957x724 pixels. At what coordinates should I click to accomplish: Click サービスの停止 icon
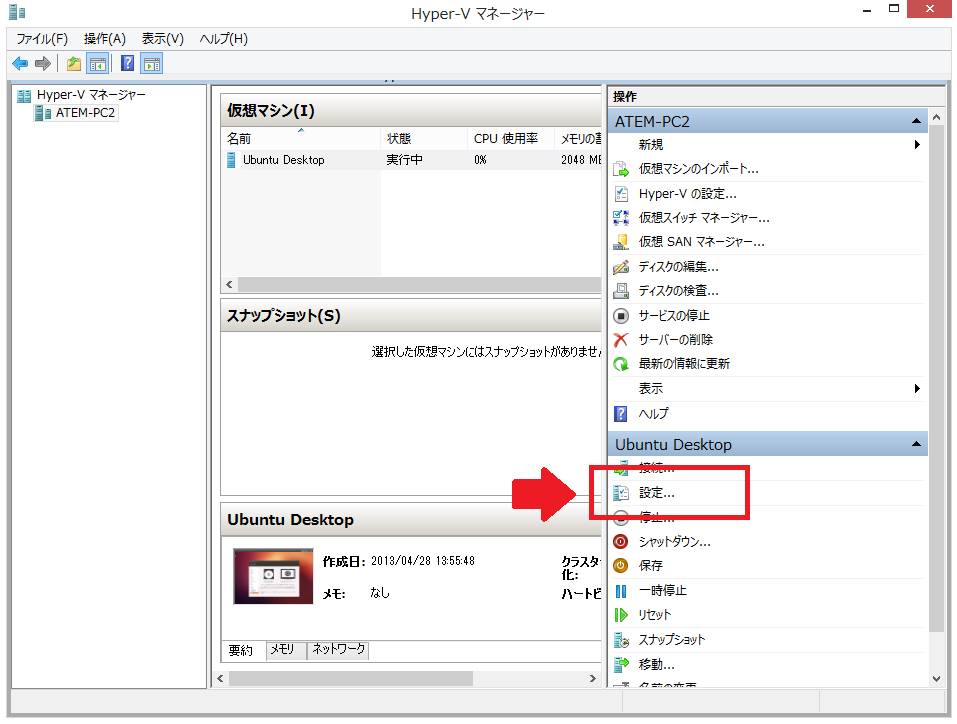(621, 316)
